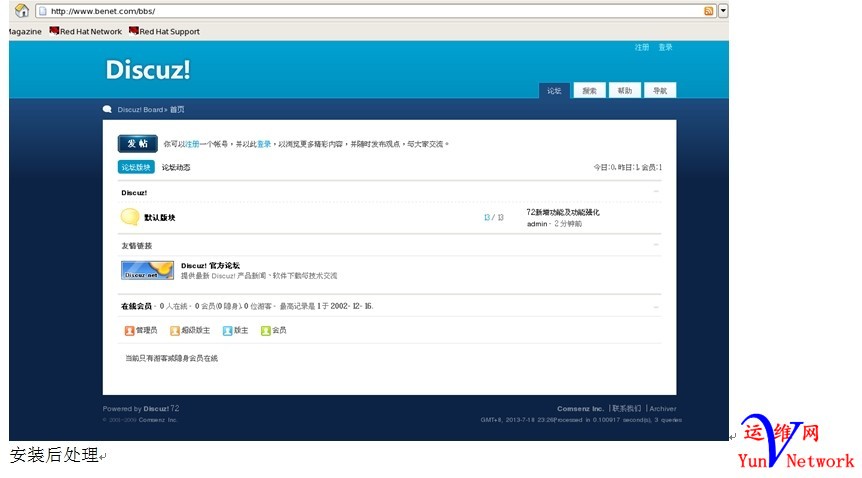Open the Red Hat Network bookmark
862x478 pixels.
pos(86,31)
